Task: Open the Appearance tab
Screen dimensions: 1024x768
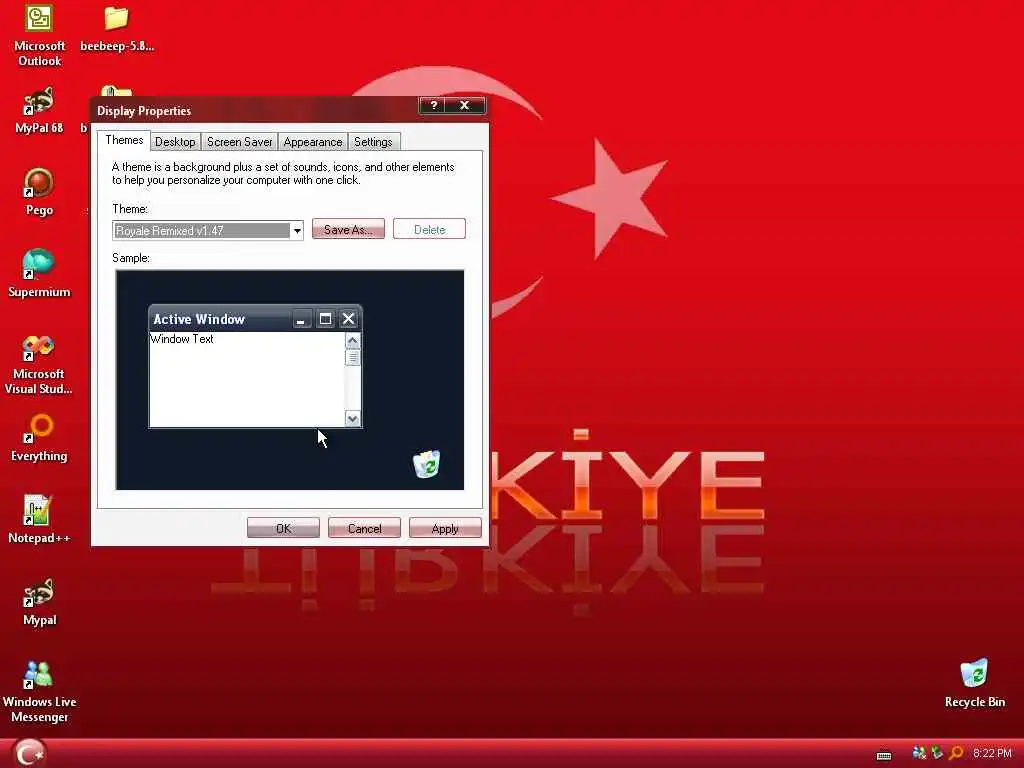Action: (313, 142)
